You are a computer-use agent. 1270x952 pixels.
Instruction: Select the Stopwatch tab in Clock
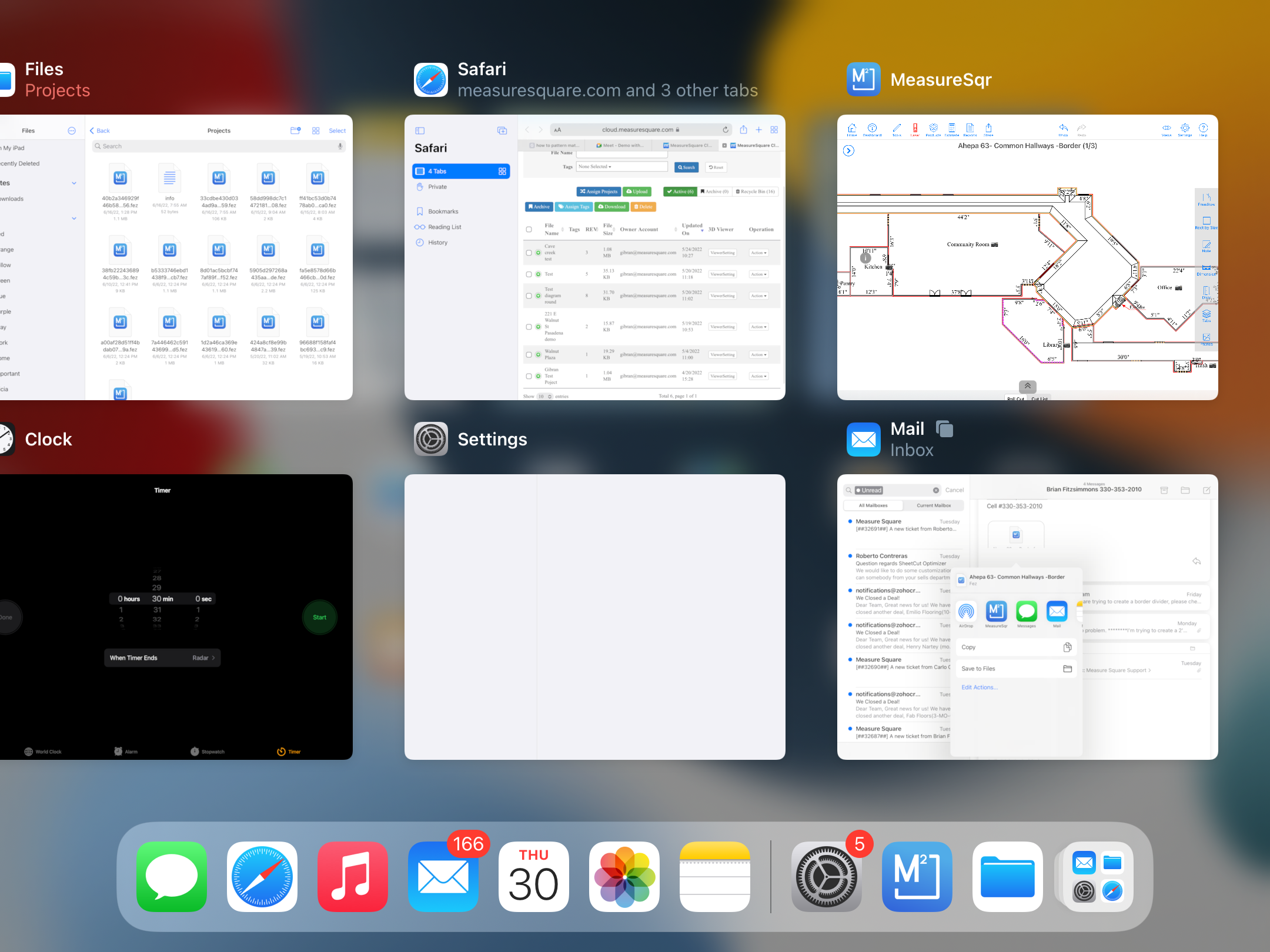tap(207, 752)
